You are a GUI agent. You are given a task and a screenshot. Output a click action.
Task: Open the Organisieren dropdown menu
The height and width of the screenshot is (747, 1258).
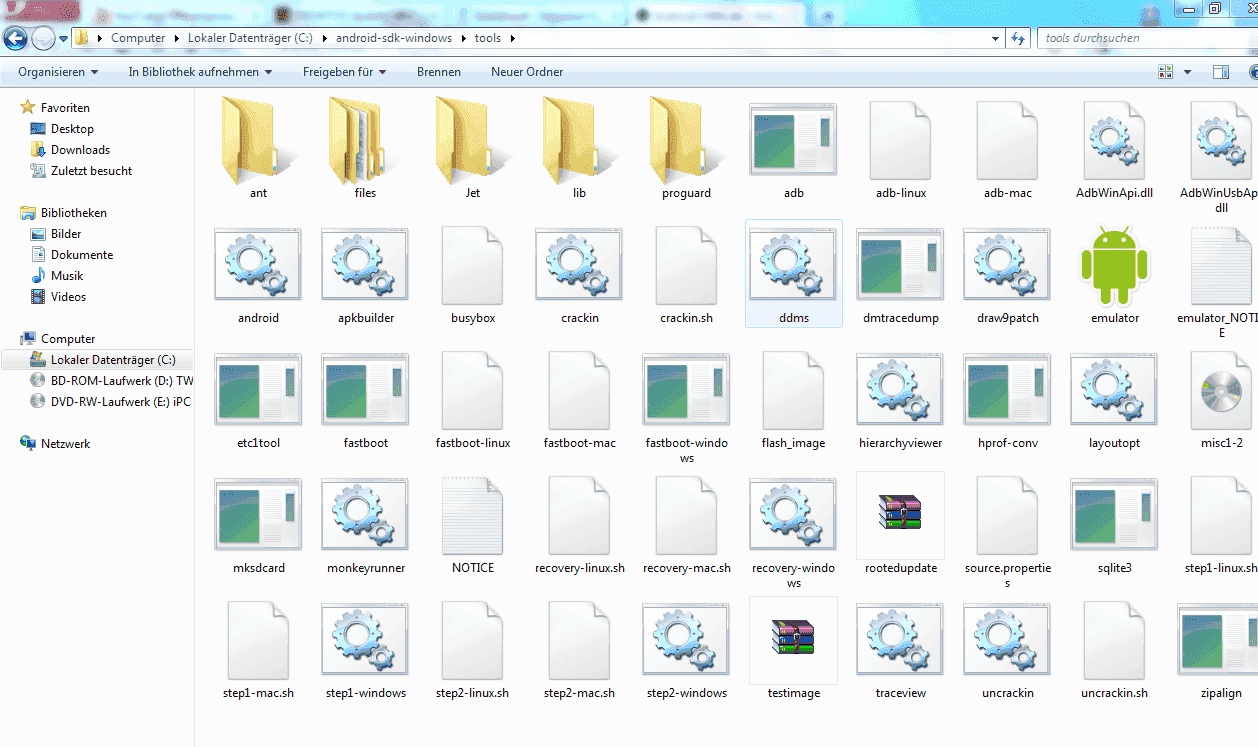pos(58,72)
